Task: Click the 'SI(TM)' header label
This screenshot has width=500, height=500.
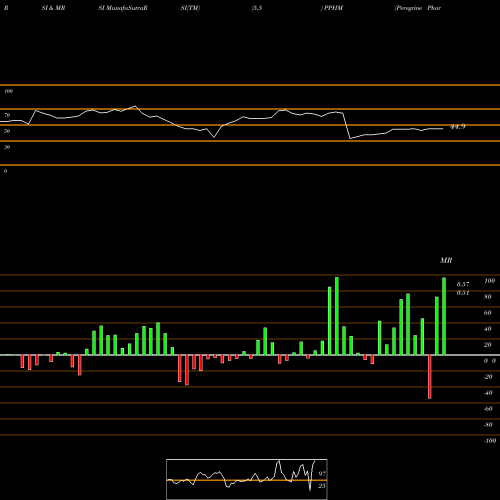Action: point(190,8)
